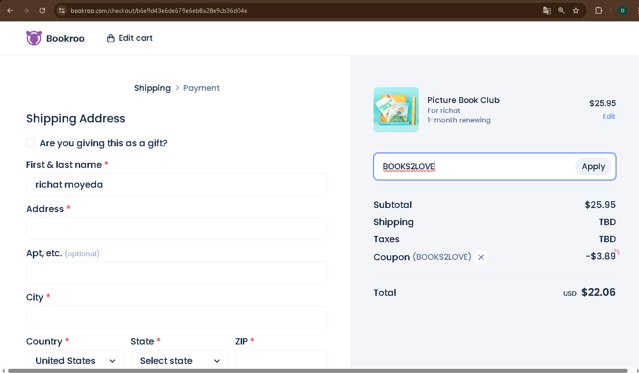Click the translate page icon

pos(546,11)
